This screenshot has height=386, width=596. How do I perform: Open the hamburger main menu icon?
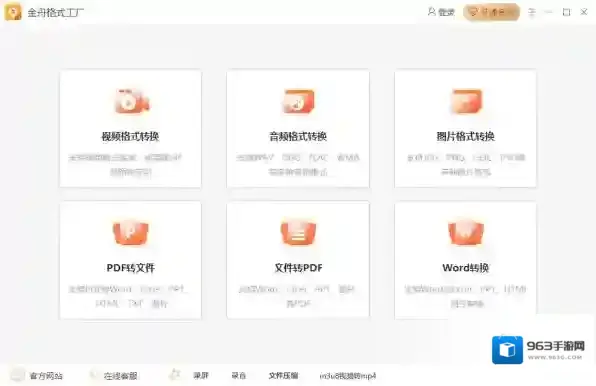click(x=532, y=12)
